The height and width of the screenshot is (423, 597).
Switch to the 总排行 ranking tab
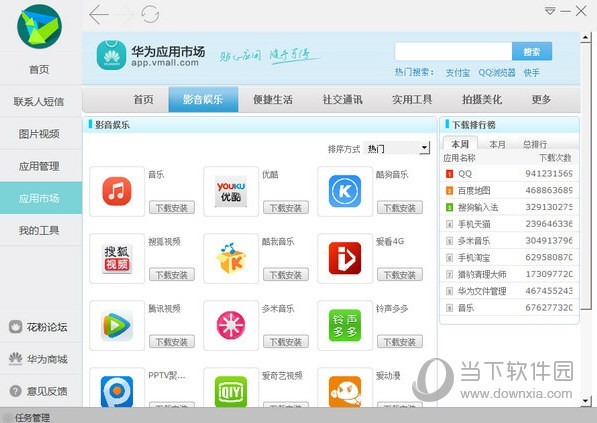535,144
